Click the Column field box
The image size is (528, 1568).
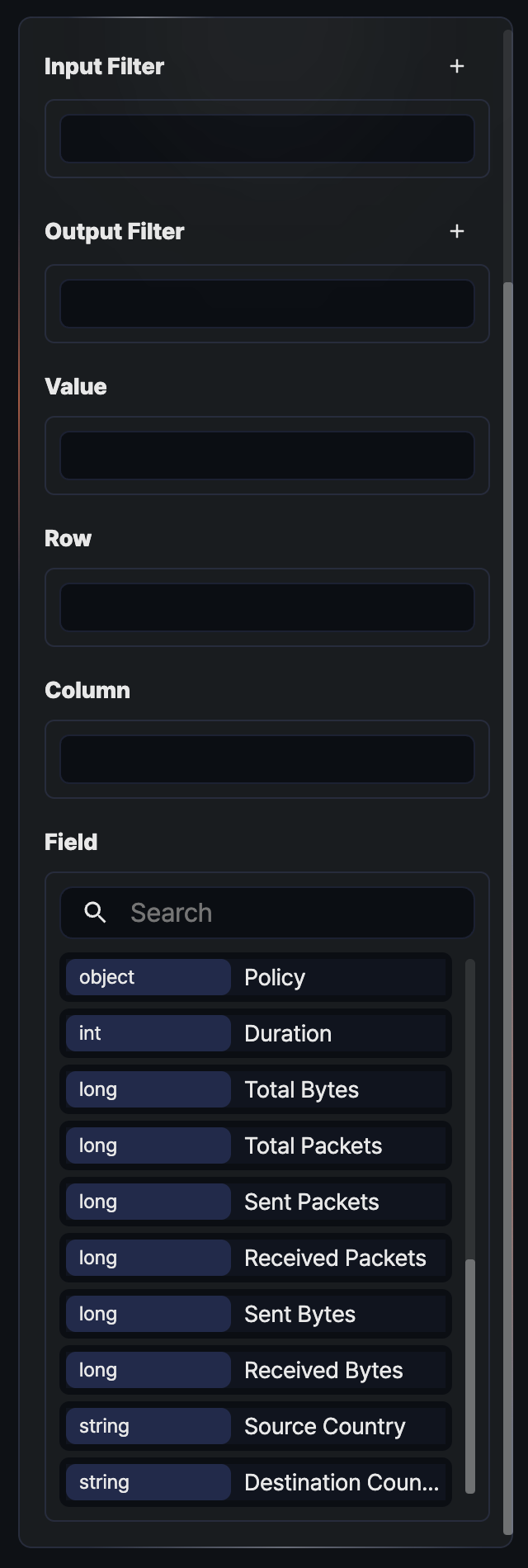267,759
